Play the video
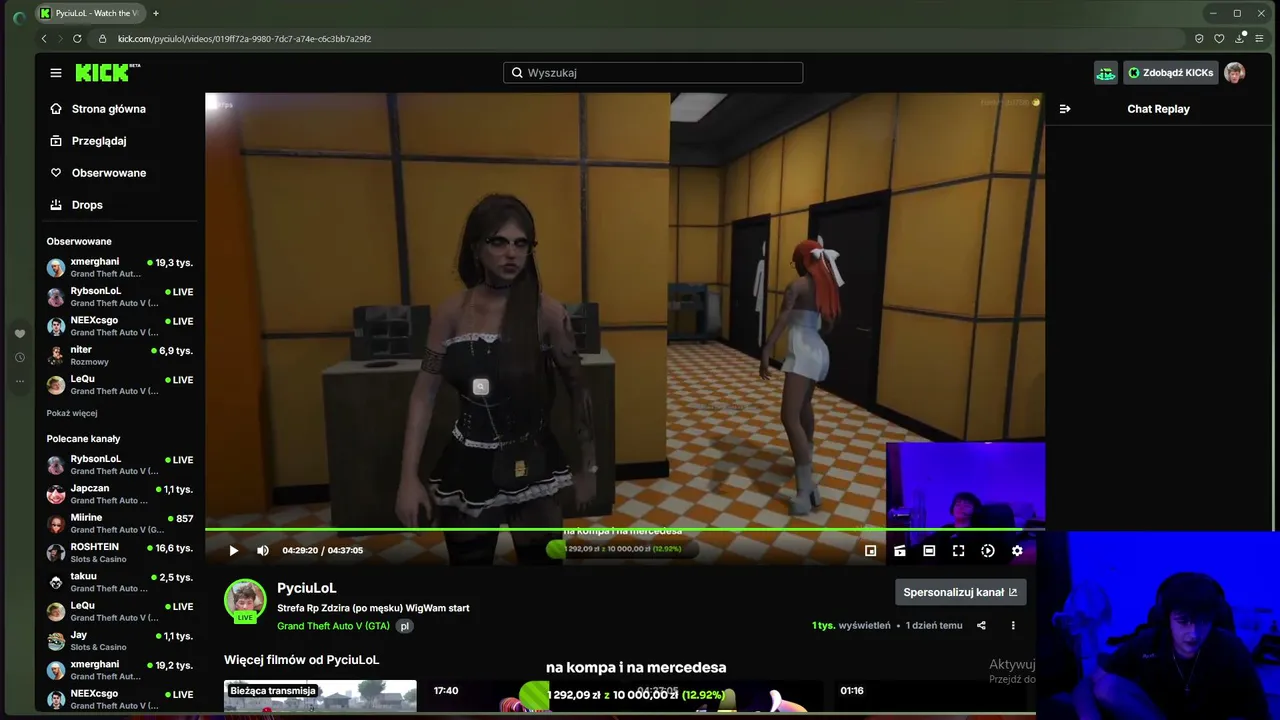The image size is (1280, 720). 234,551
